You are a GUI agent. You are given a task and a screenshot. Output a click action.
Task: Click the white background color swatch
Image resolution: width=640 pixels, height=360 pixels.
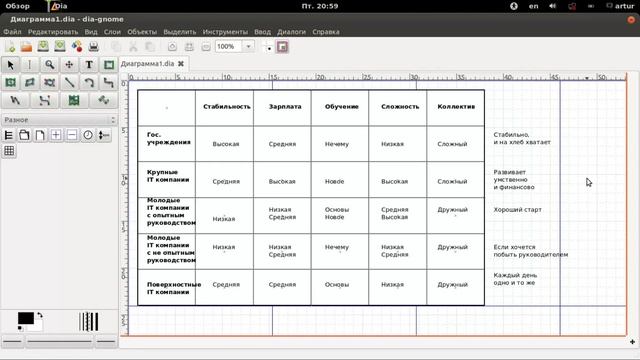(x=38, y=327)
